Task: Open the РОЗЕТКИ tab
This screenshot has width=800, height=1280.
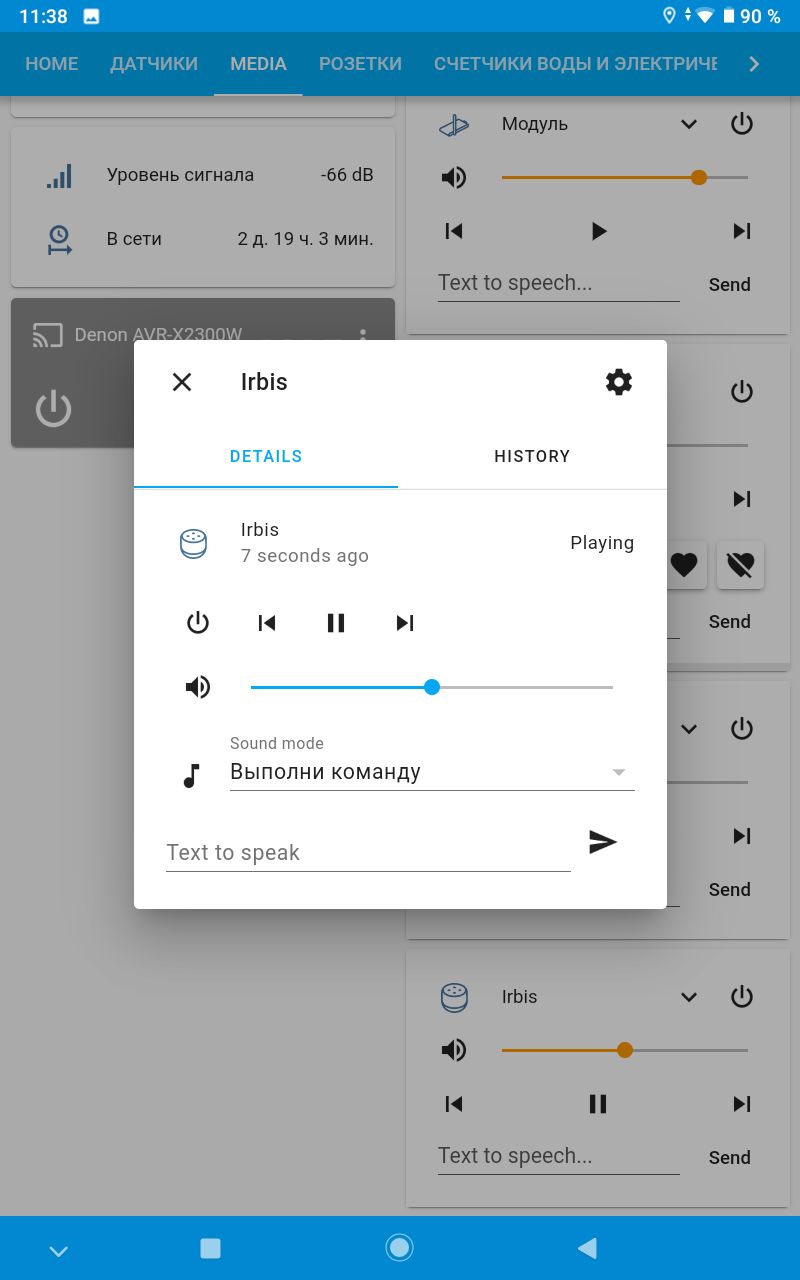Action: (360, 64)
